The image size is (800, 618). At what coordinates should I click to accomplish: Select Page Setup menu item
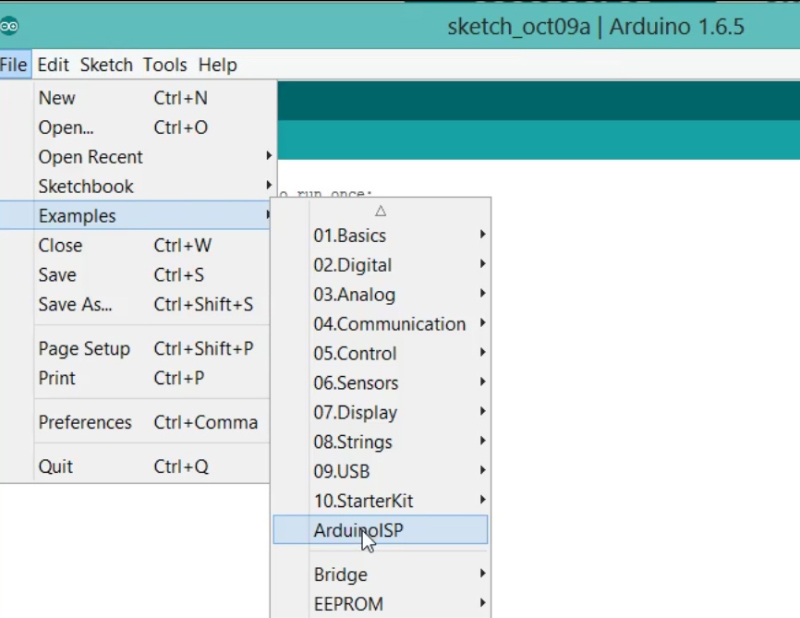(x=84, y=349)
